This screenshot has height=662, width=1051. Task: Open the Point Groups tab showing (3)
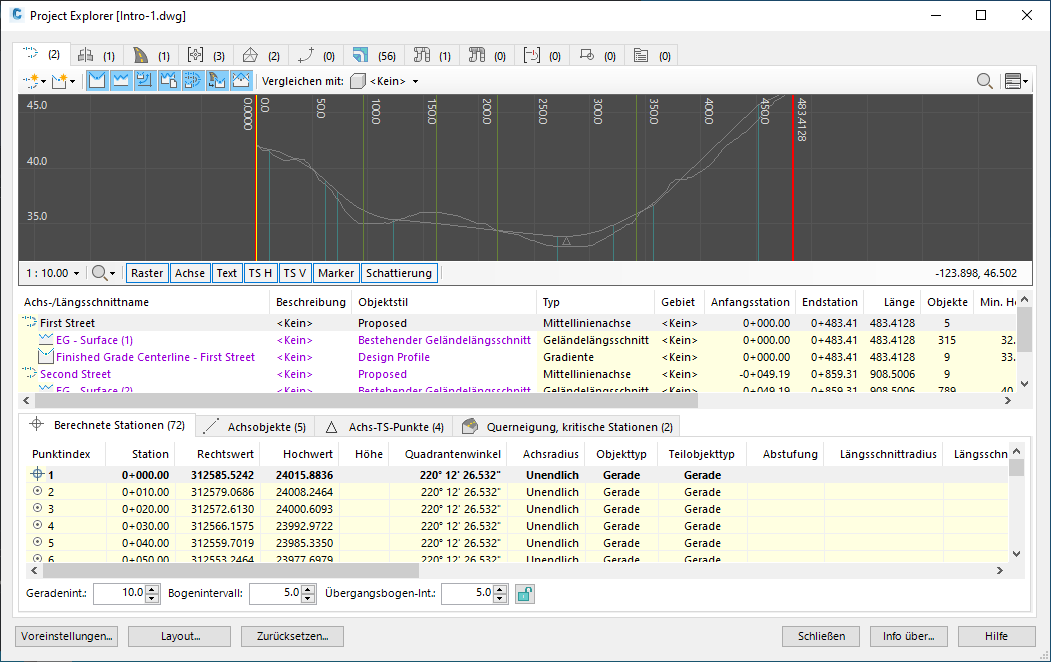[206, 56]
